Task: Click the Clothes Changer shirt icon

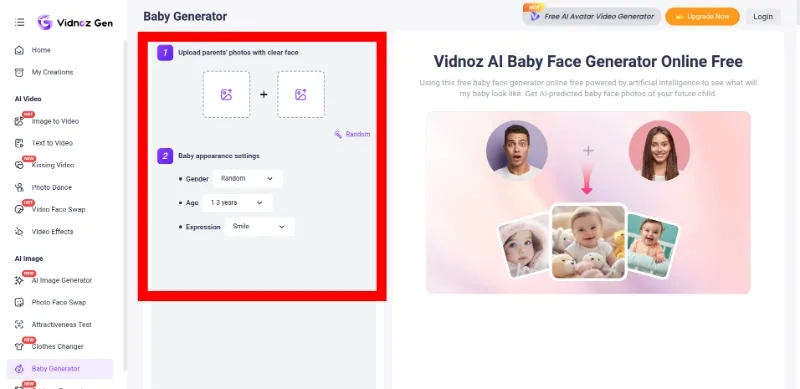Action: pos(19,346)
